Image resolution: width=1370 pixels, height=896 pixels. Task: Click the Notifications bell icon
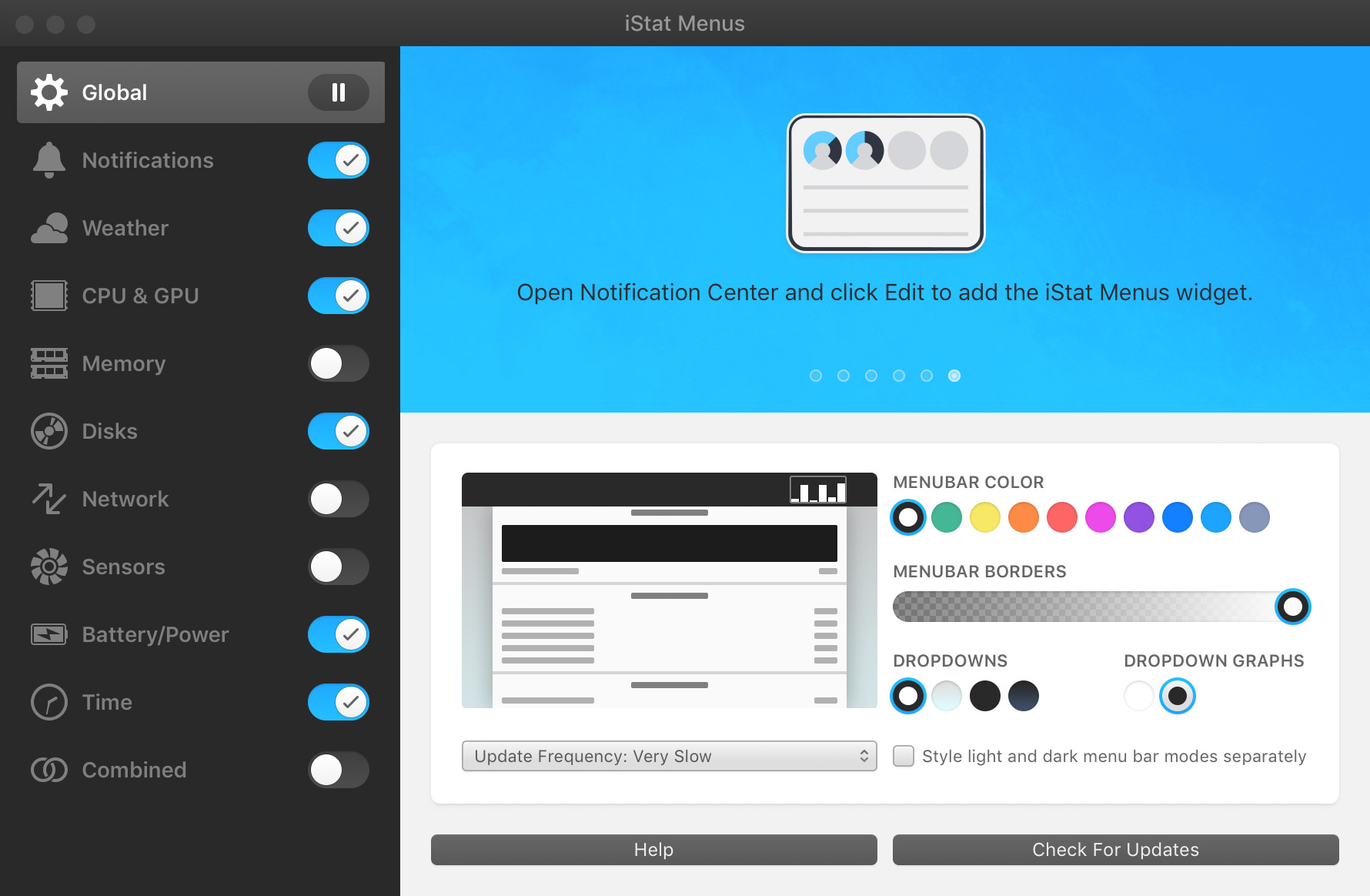tap(49, 160)
